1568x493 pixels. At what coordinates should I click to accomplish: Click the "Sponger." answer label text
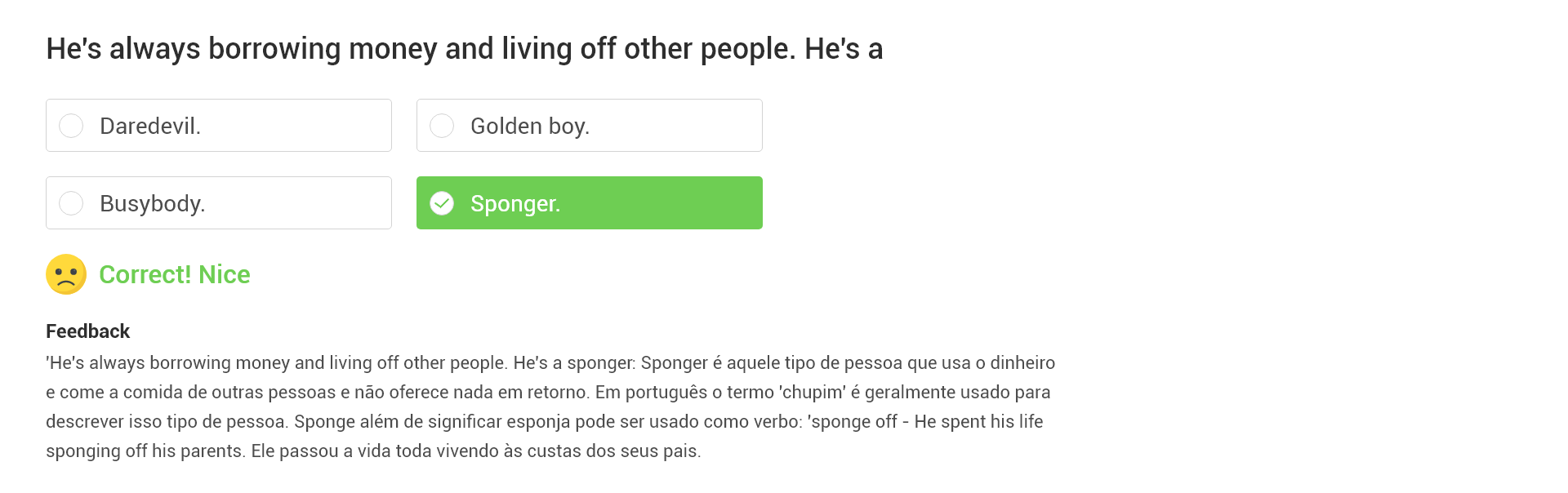coord(514,204)
